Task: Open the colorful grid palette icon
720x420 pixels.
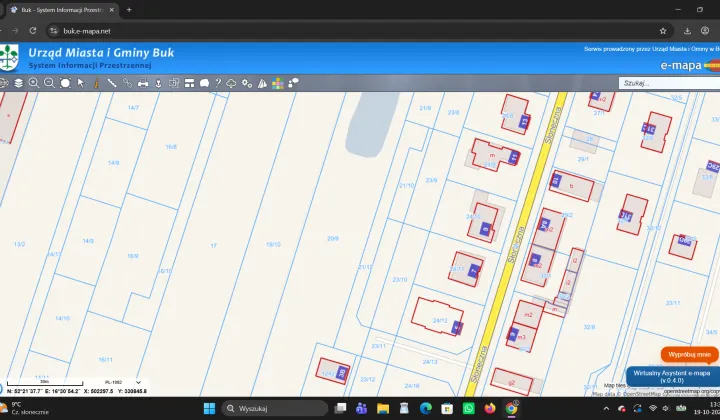Action: tap(278, 83)
